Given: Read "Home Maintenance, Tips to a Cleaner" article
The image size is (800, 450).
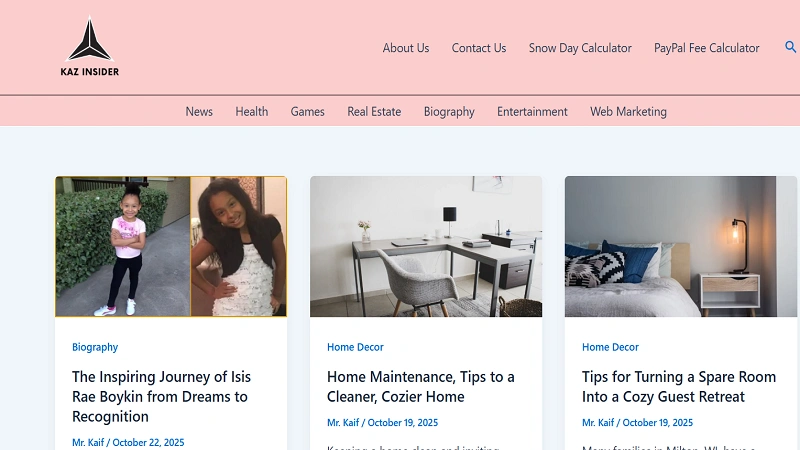Looking at the screenshot, I should (x=421, y=387).
